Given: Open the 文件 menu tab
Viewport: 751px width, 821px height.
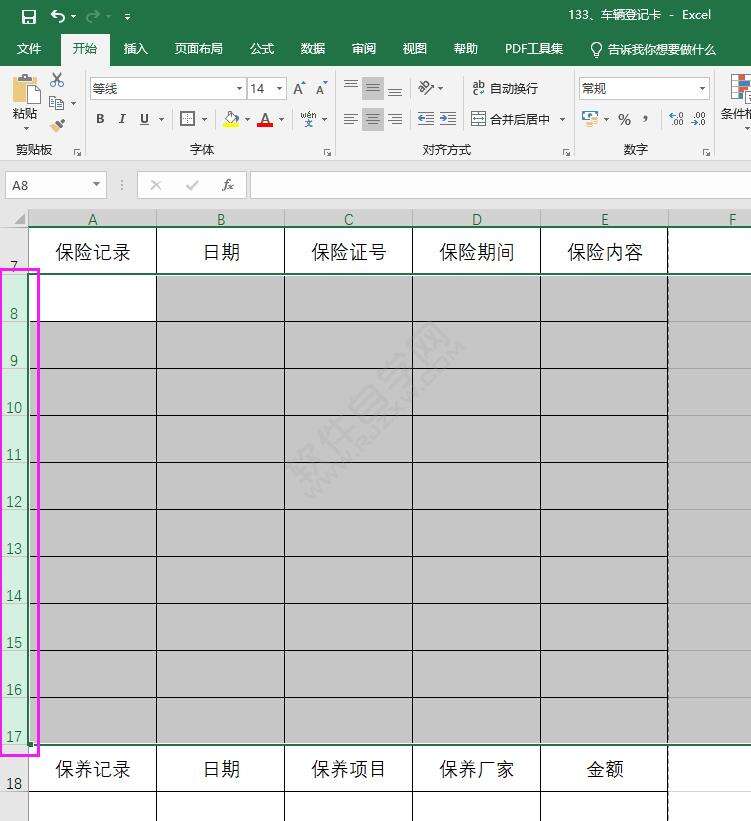Looking at the screenshot, I should (29, 49).
